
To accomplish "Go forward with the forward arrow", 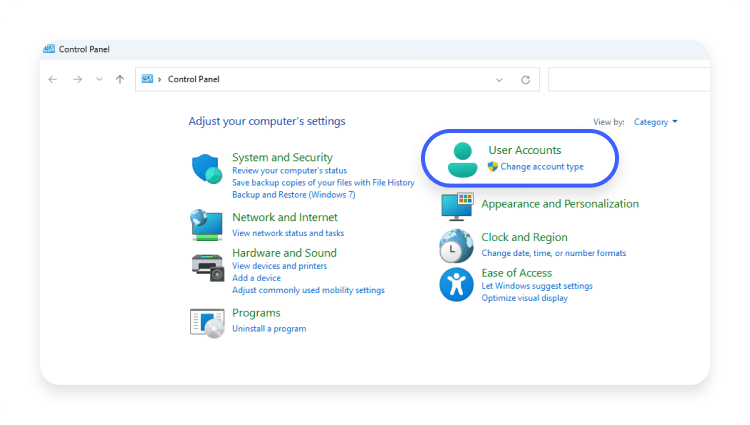I will (77, 79).
